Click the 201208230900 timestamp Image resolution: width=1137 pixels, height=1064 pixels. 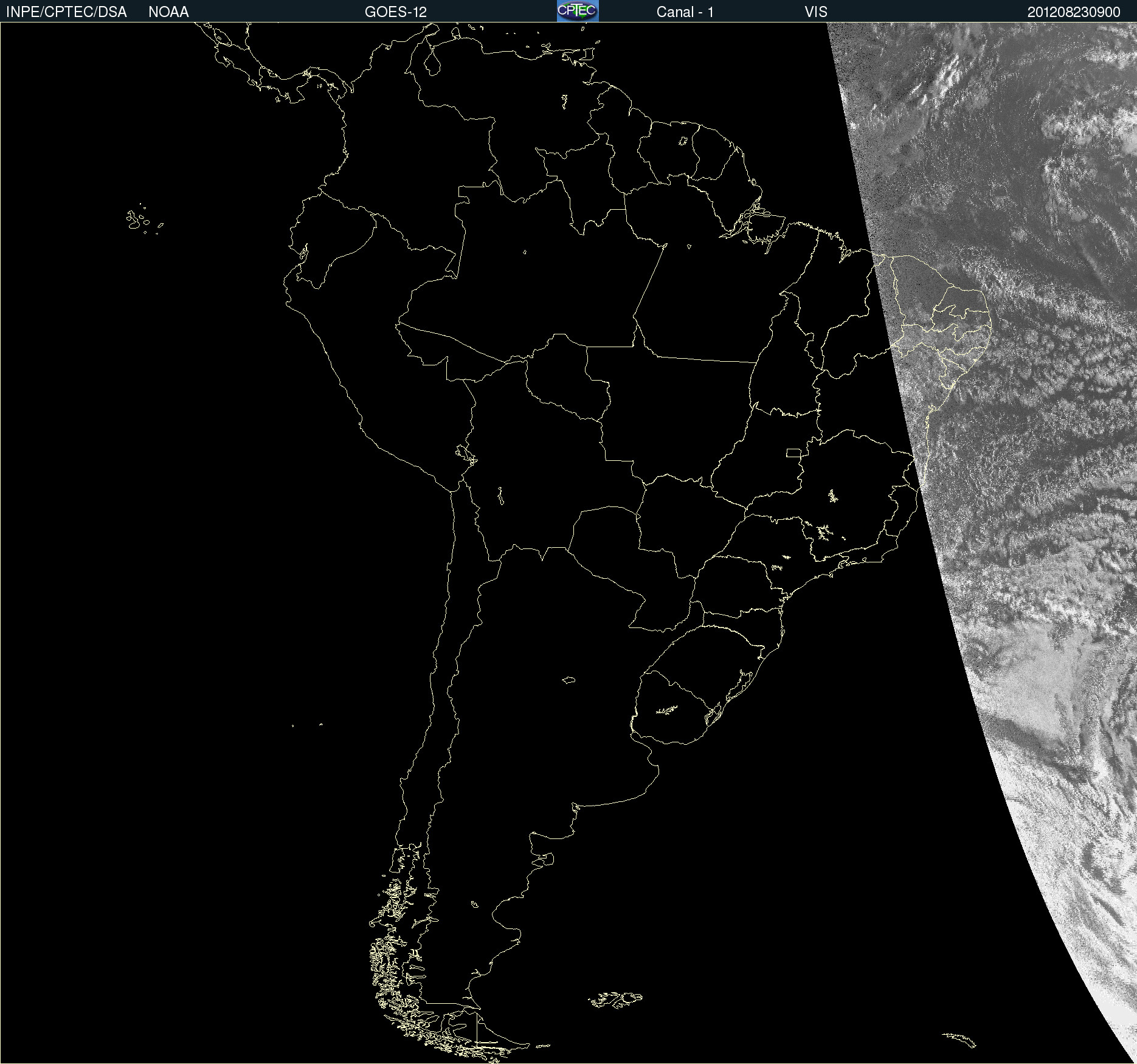(1074, 12)
